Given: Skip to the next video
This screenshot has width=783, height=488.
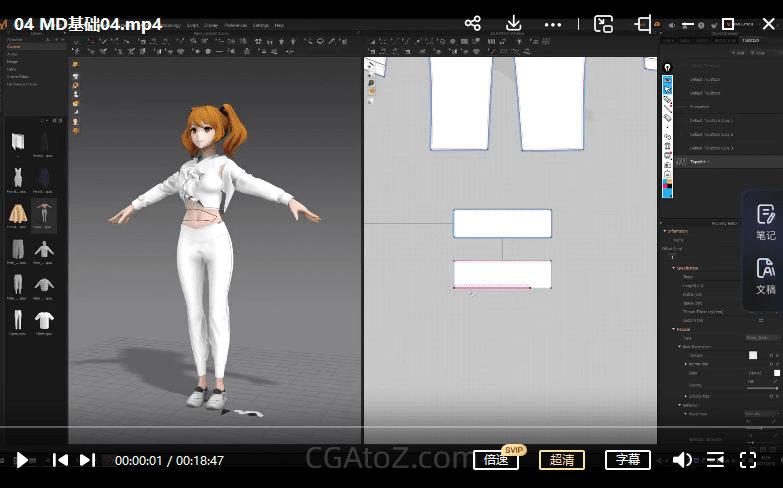Looking at the screenshot, I should (x=87, y=460).
